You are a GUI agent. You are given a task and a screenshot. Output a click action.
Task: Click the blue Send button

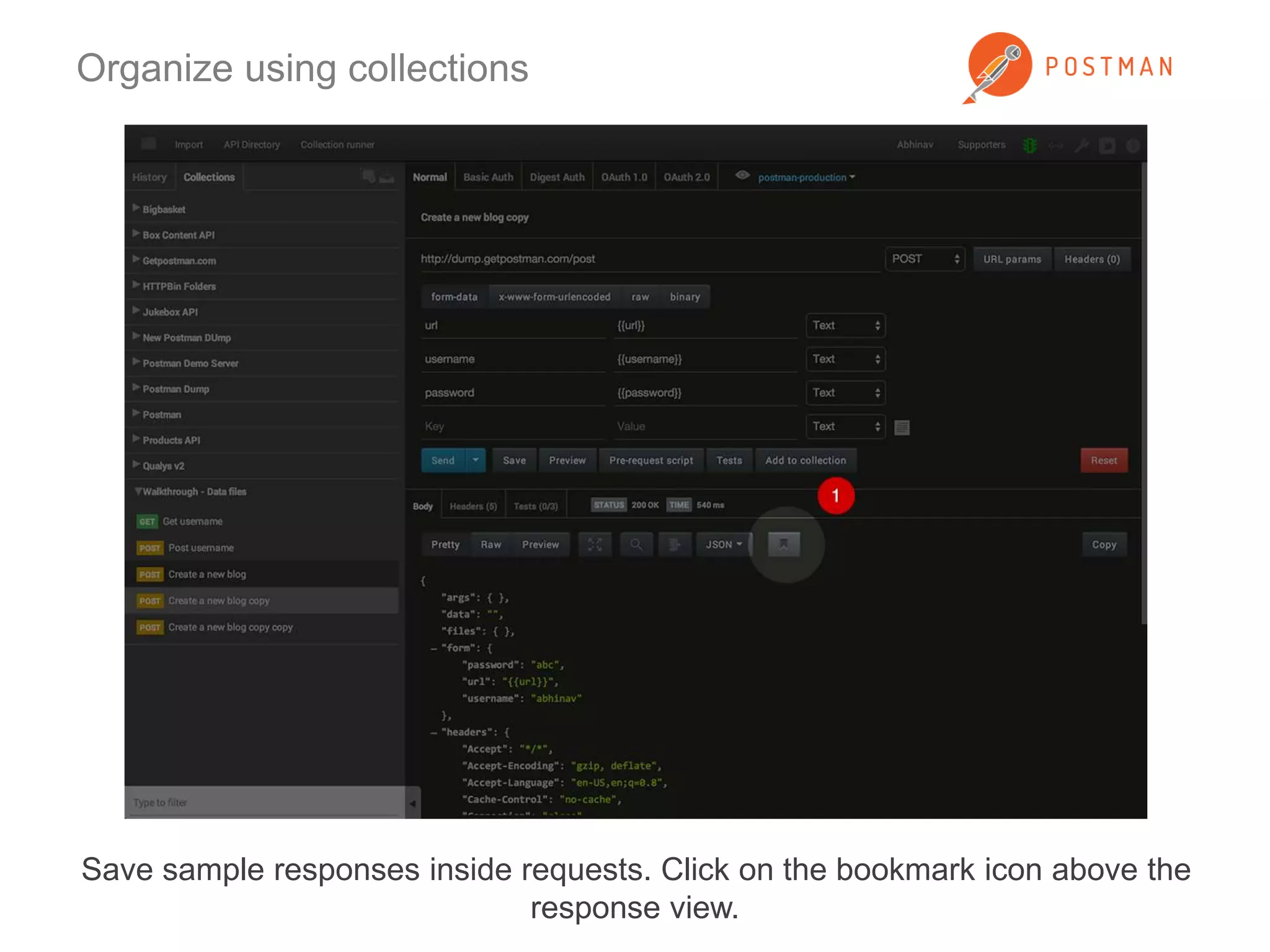tap(443, 461)
